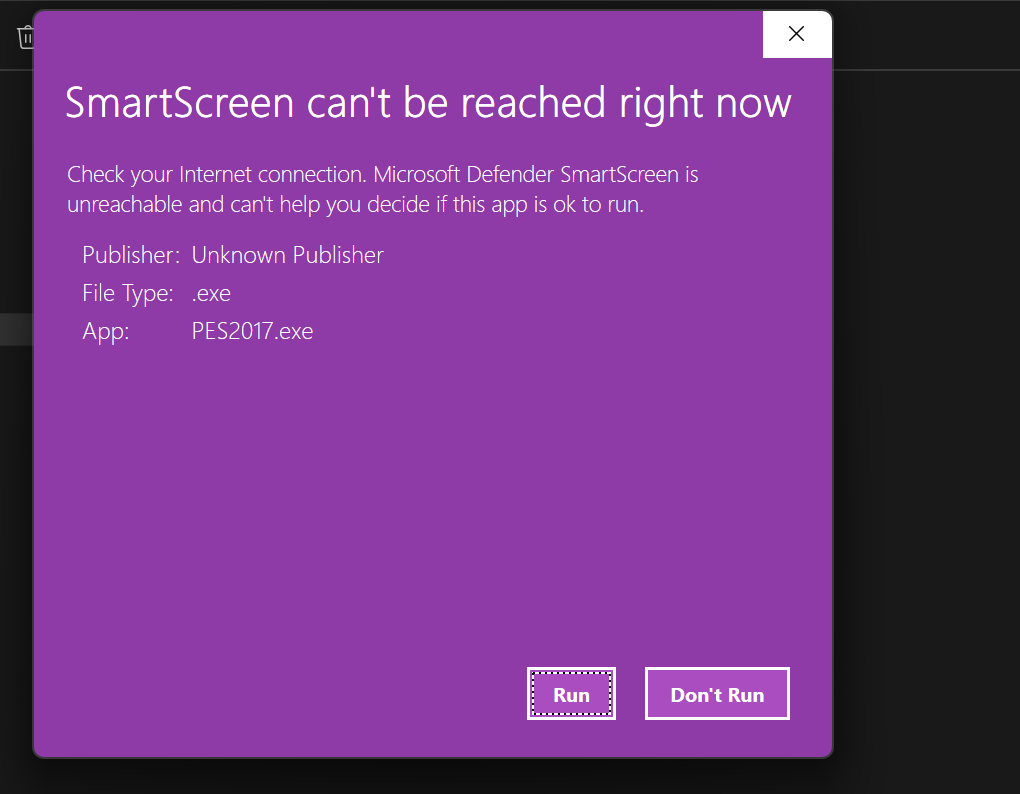
Task: Select the "App:" label
Action: [x=106, y=331]
